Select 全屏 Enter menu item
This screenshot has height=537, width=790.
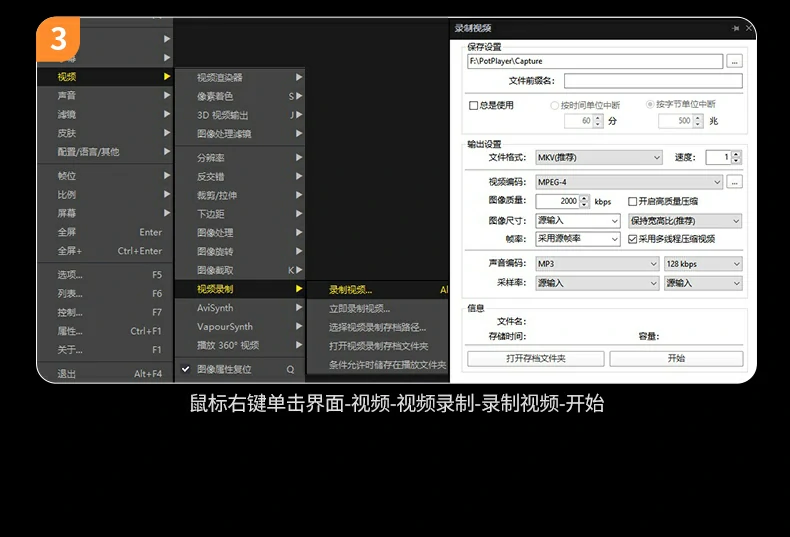(x=105, y=232)
